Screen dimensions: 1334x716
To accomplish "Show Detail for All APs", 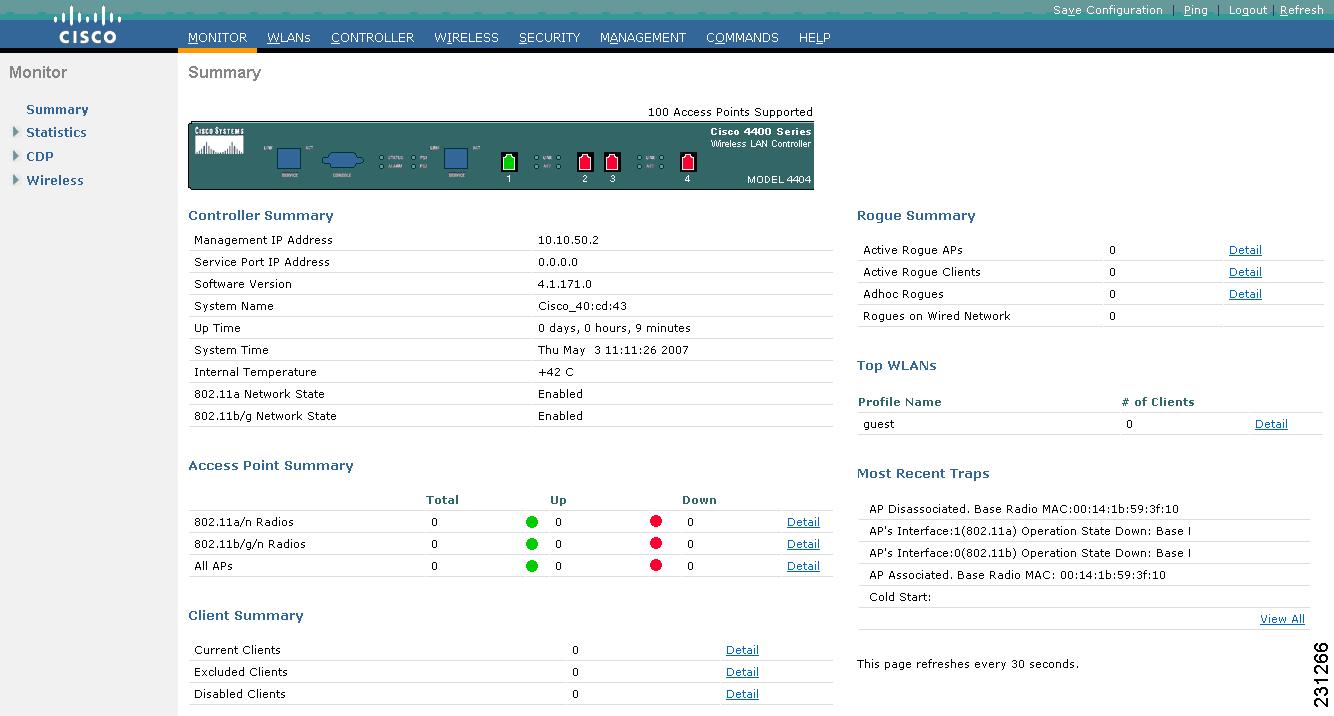I will pos(803,566).
